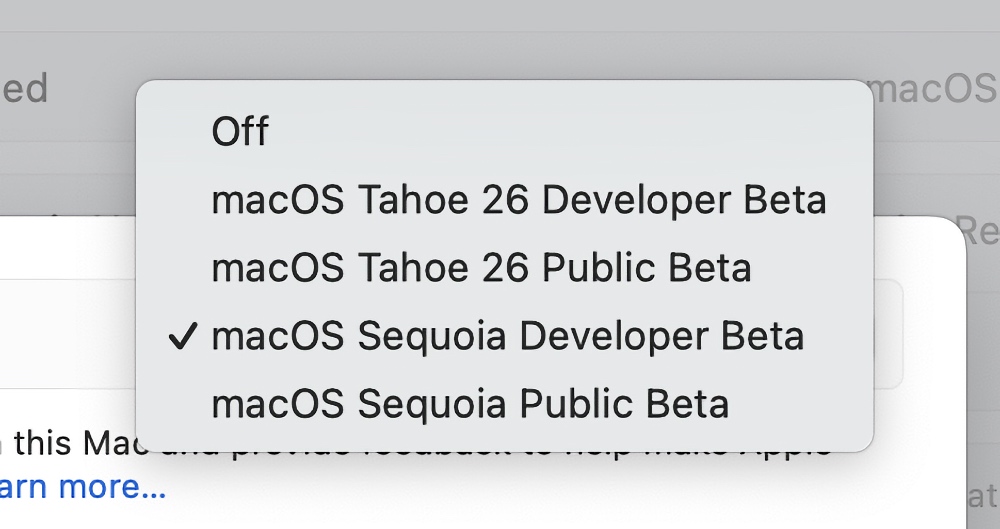The image size is (1000, 529).
Task: Select the checked macOS Sequoia Developer Beta
Action: (x=507, y=336)
